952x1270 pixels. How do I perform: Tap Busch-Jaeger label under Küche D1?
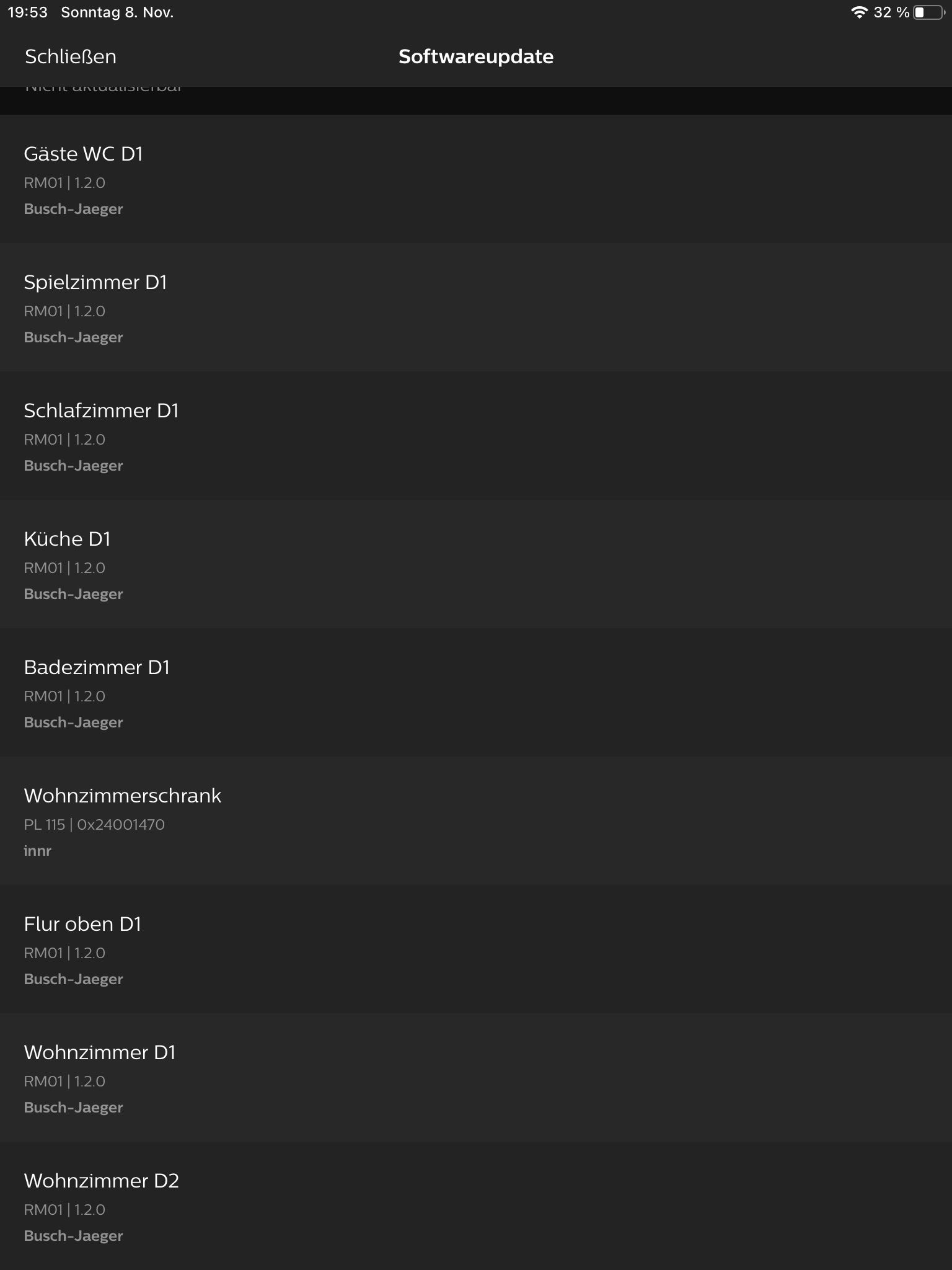point(73,593)
